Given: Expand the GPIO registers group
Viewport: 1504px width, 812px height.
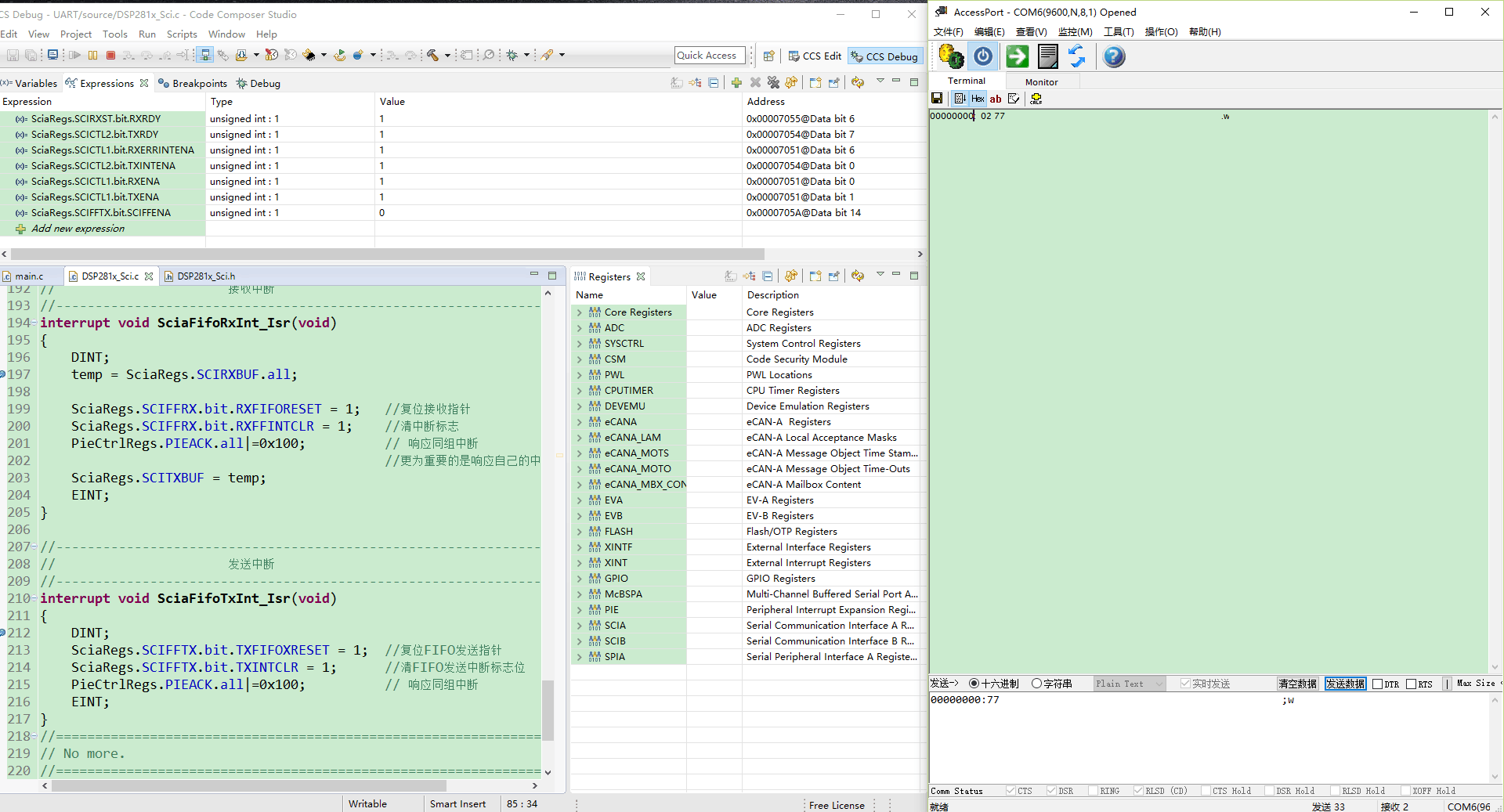Looking at the screenshot, I should 580,579.
